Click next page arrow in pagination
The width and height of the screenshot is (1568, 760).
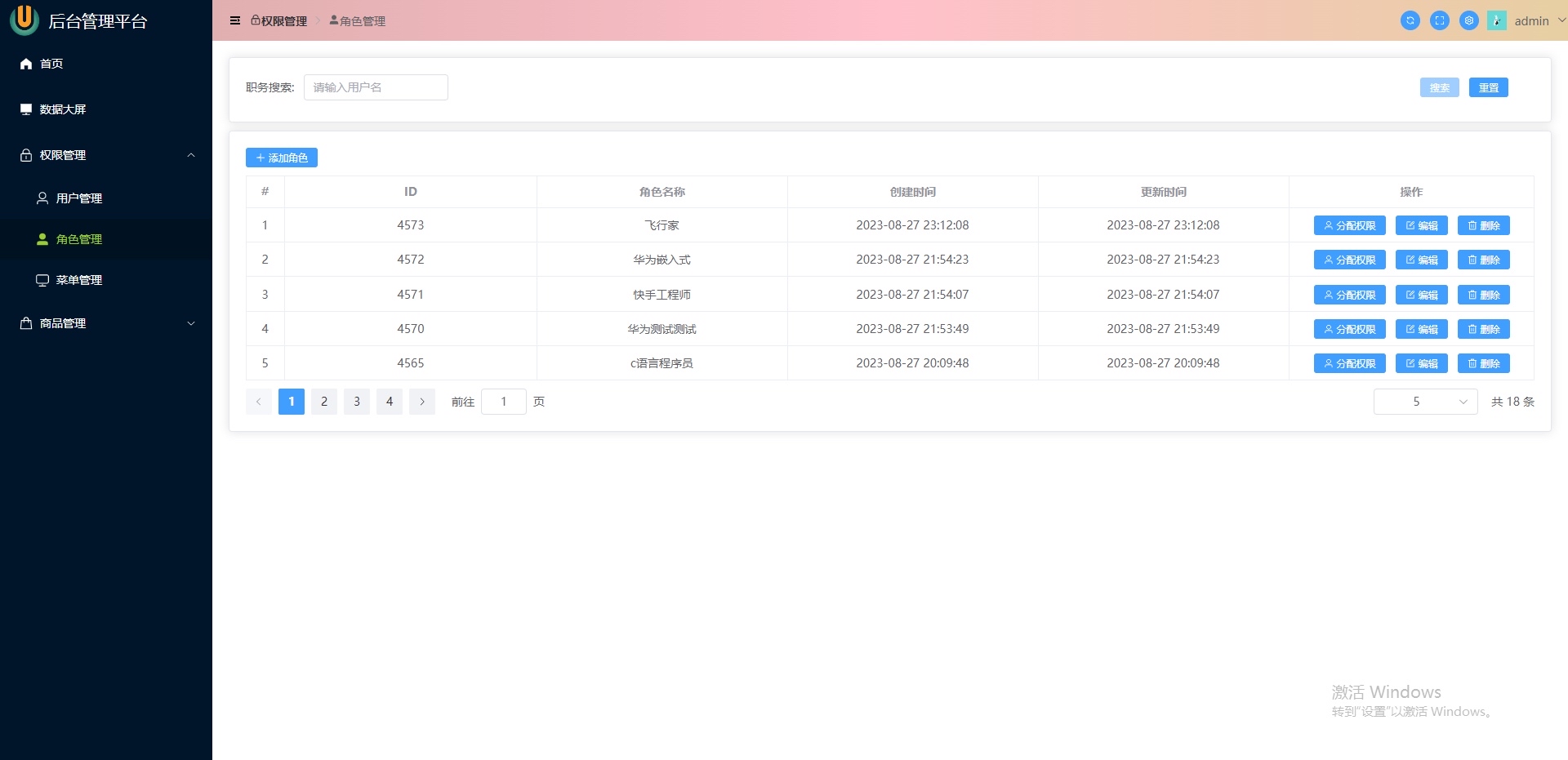[x=422, y=402]
